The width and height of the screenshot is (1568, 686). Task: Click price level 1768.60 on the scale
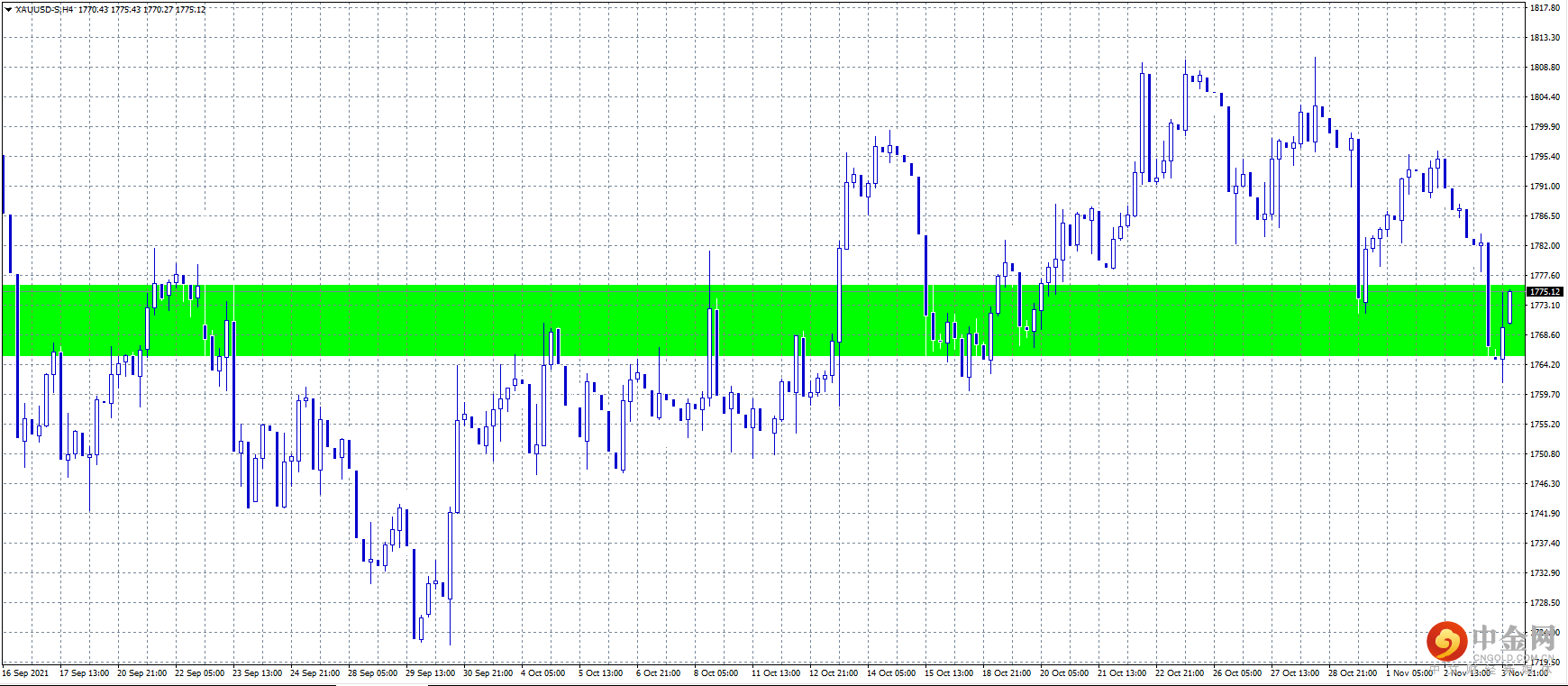tap(1545, 335)
